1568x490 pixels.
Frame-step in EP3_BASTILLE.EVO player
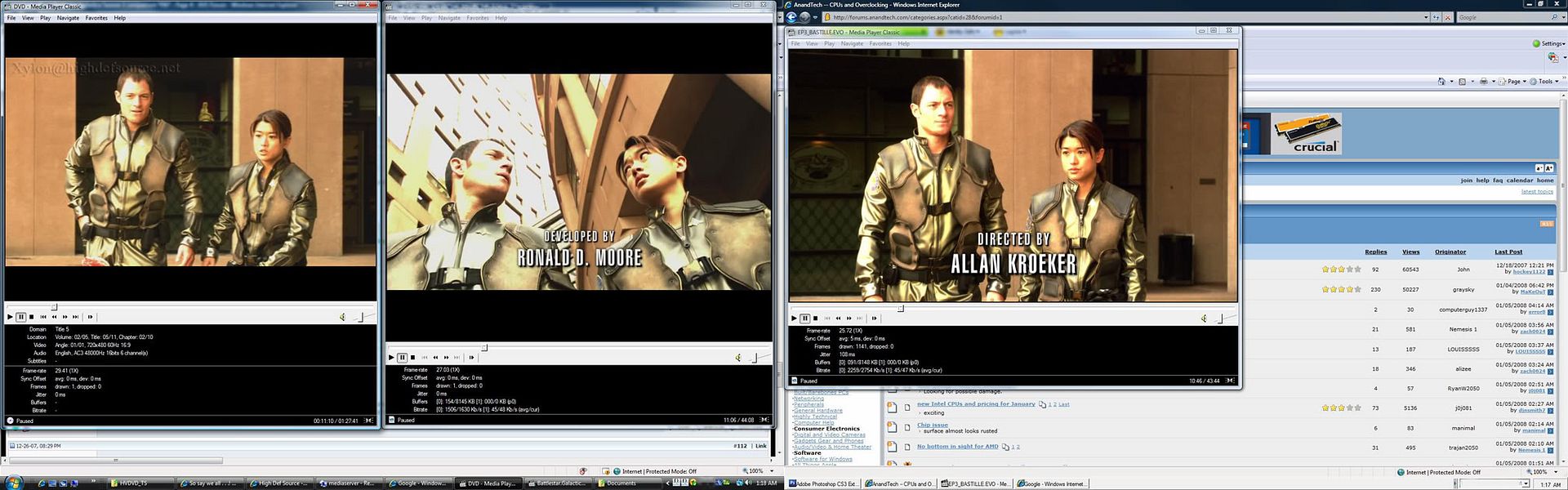[x=874, y=318]
